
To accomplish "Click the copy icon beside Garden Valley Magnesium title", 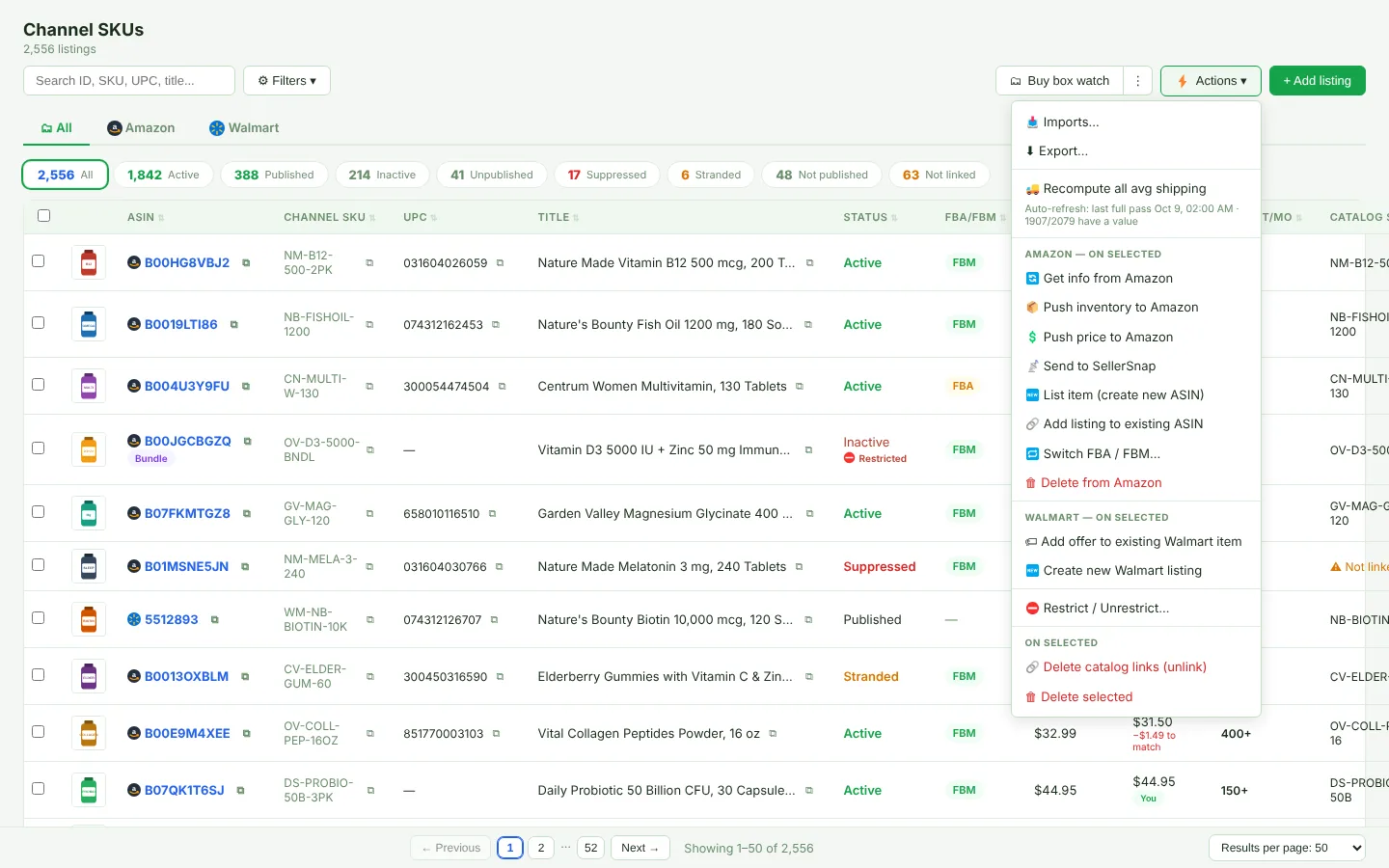I will point(809,514).
